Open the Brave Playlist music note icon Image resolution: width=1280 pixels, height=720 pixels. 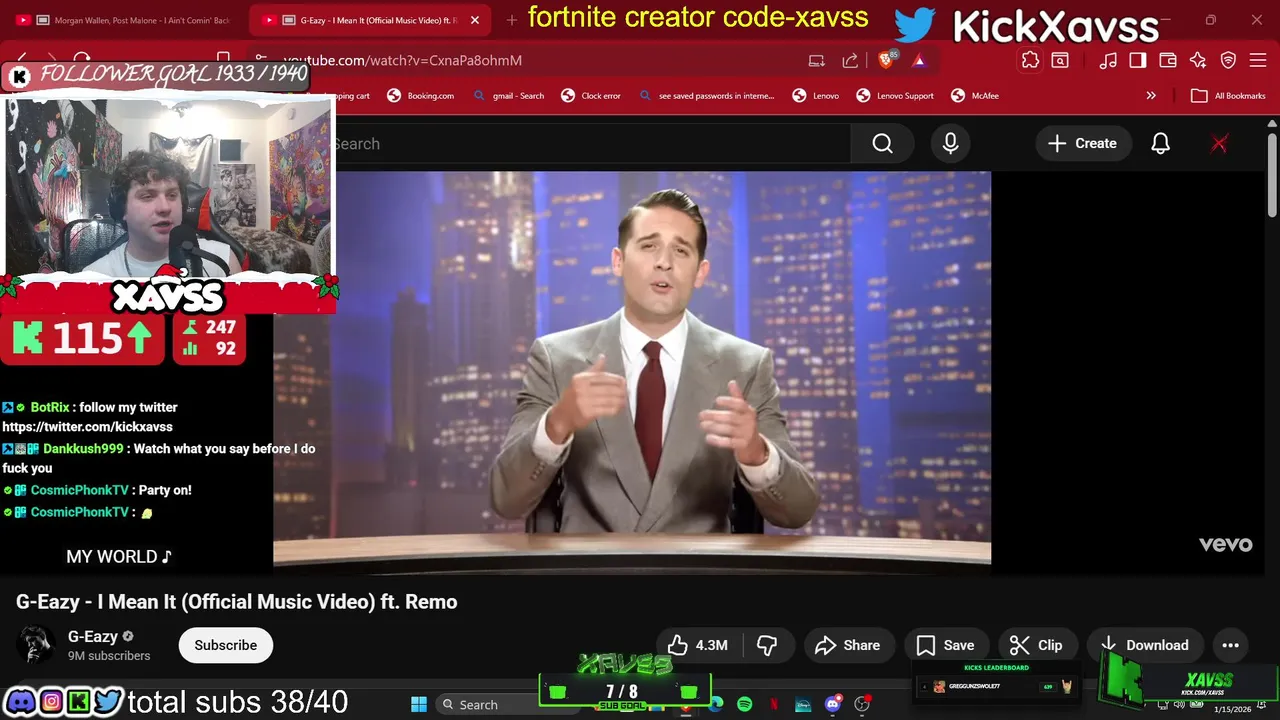coord(1107,61)
